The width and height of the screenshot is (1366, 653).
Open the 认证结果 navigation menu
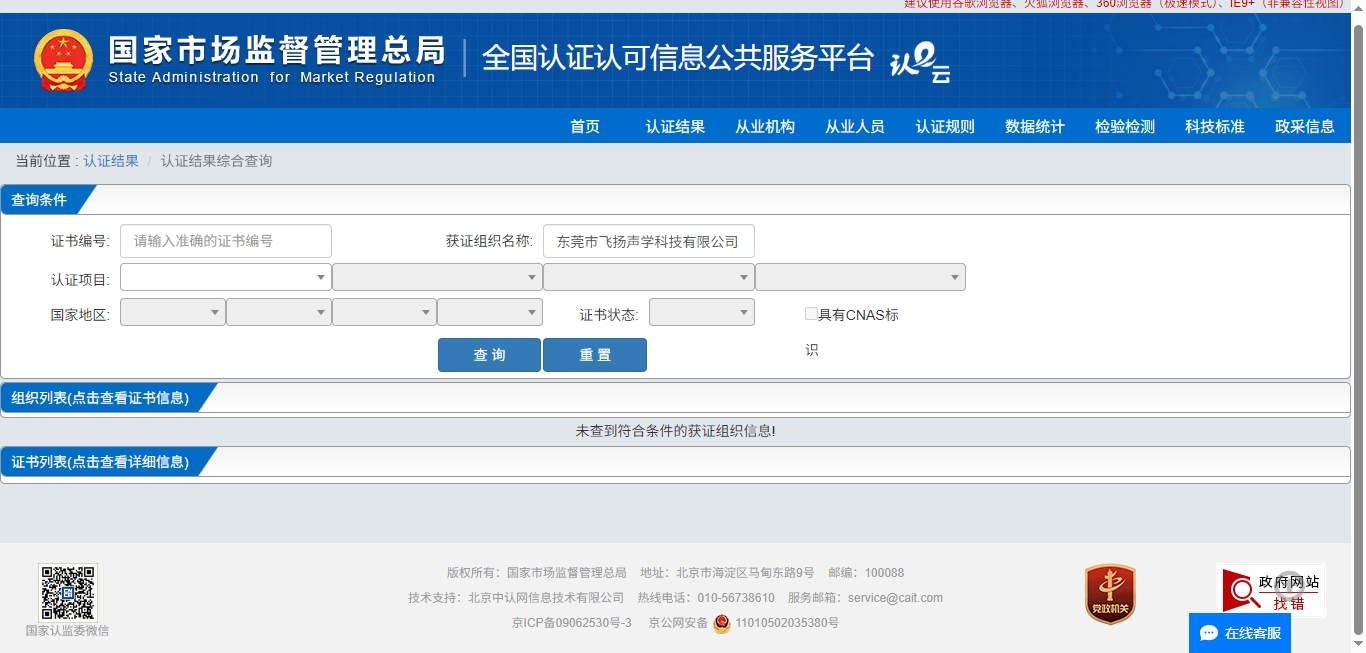(675, 126)
